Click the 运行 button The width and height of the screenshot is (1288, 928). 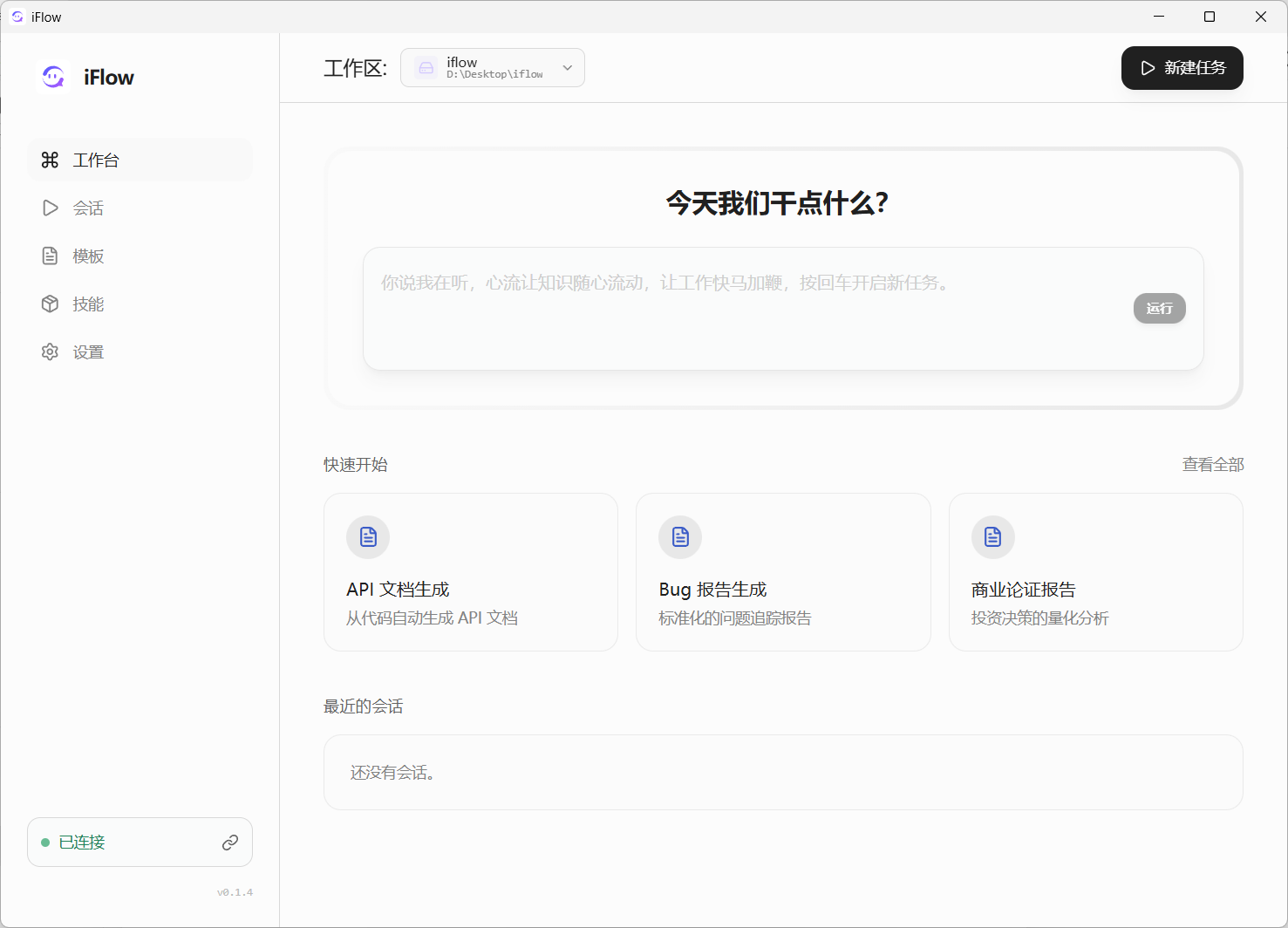coord(1159,308)
